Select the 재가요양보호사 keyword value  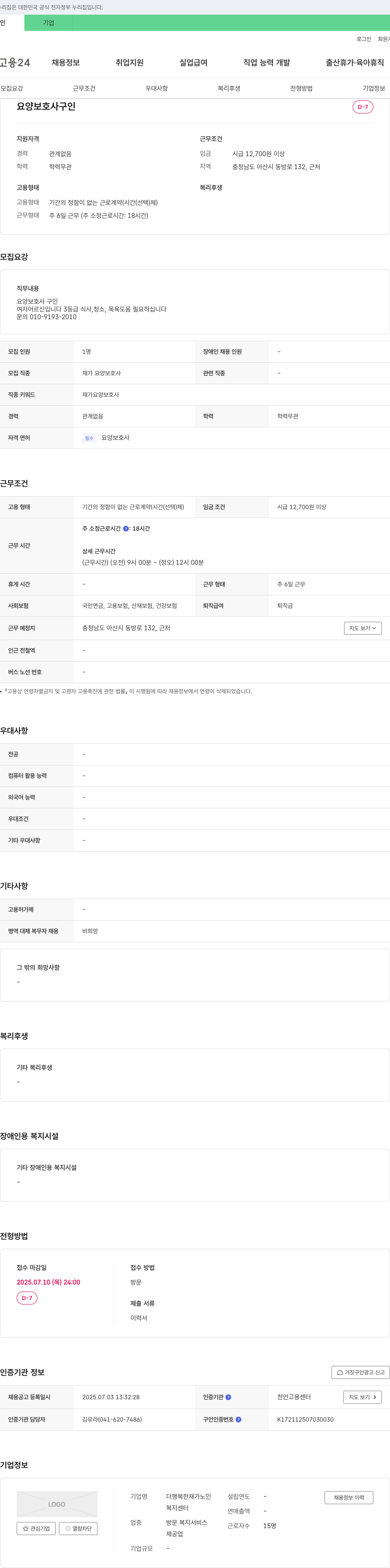[x=100, y=394]
